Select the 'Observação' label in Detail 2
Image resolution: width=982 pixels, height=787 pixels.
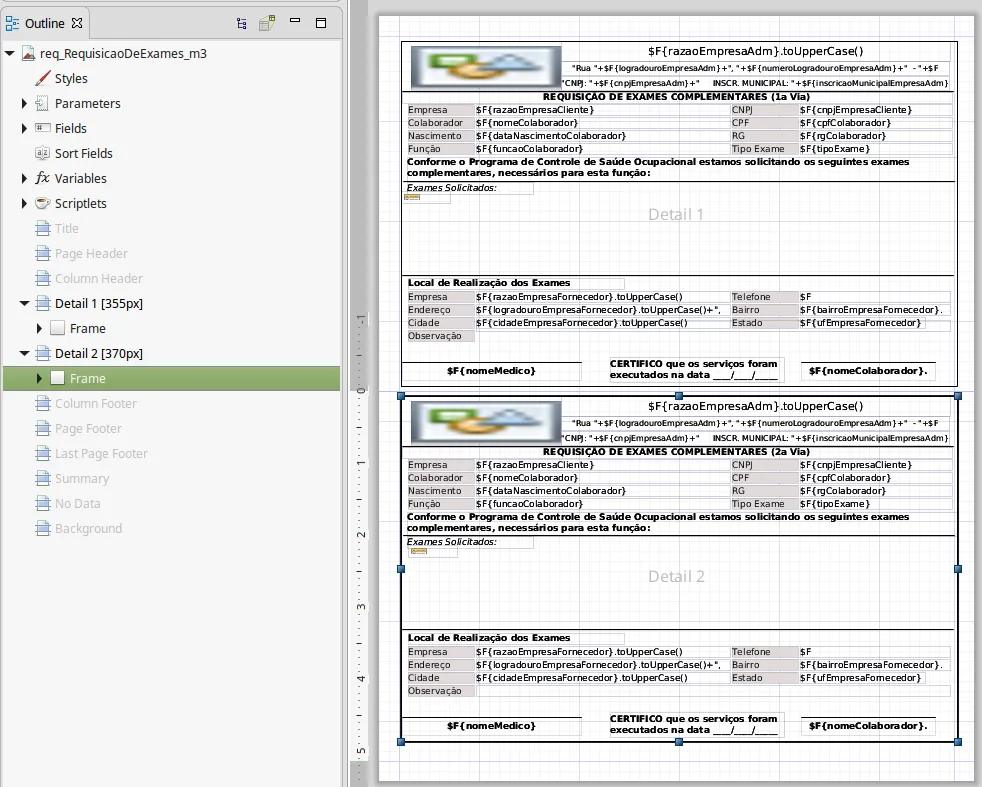point(440,691)
